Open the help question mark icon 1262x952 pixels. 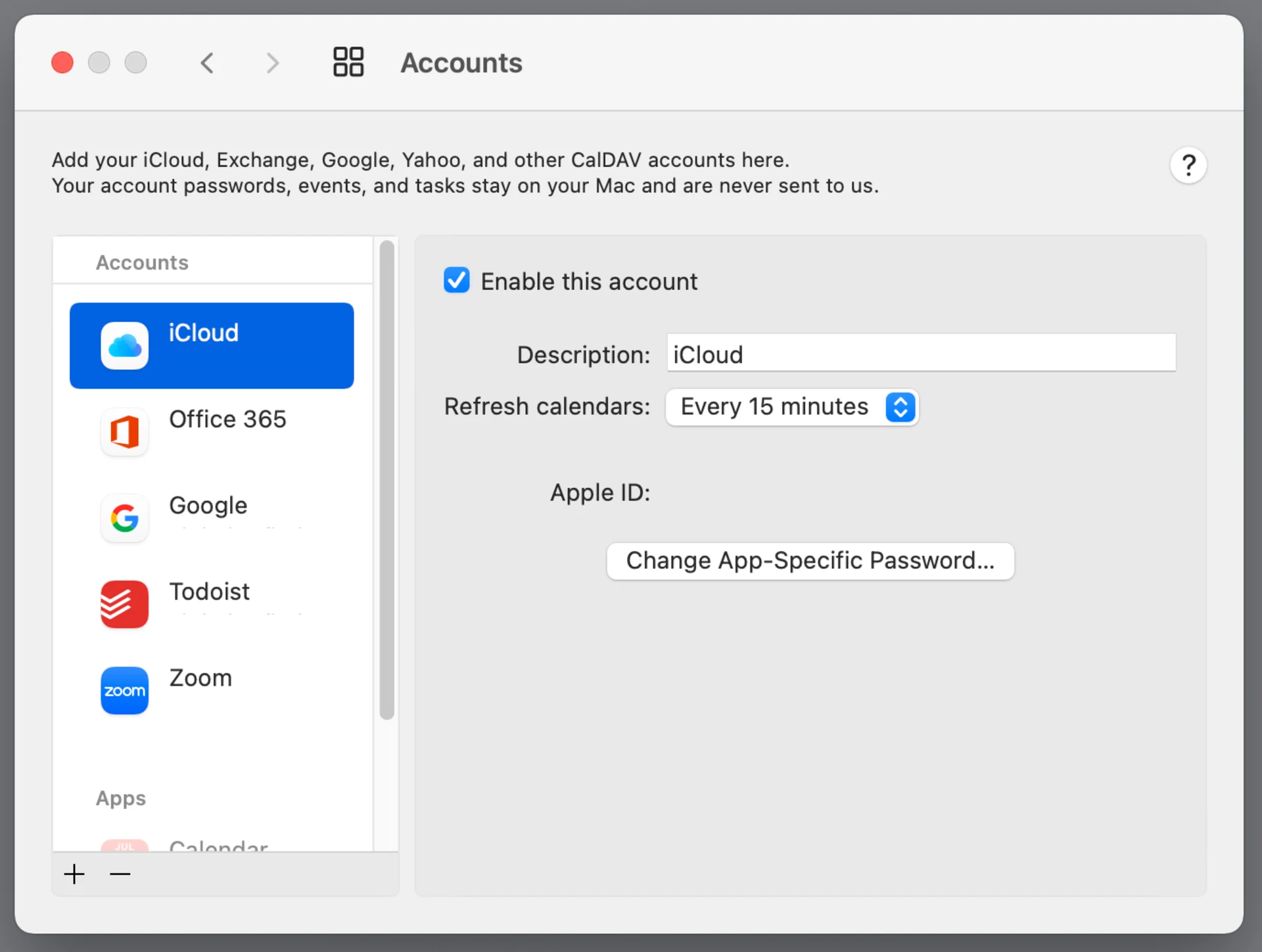click(x=1188, y=165)
